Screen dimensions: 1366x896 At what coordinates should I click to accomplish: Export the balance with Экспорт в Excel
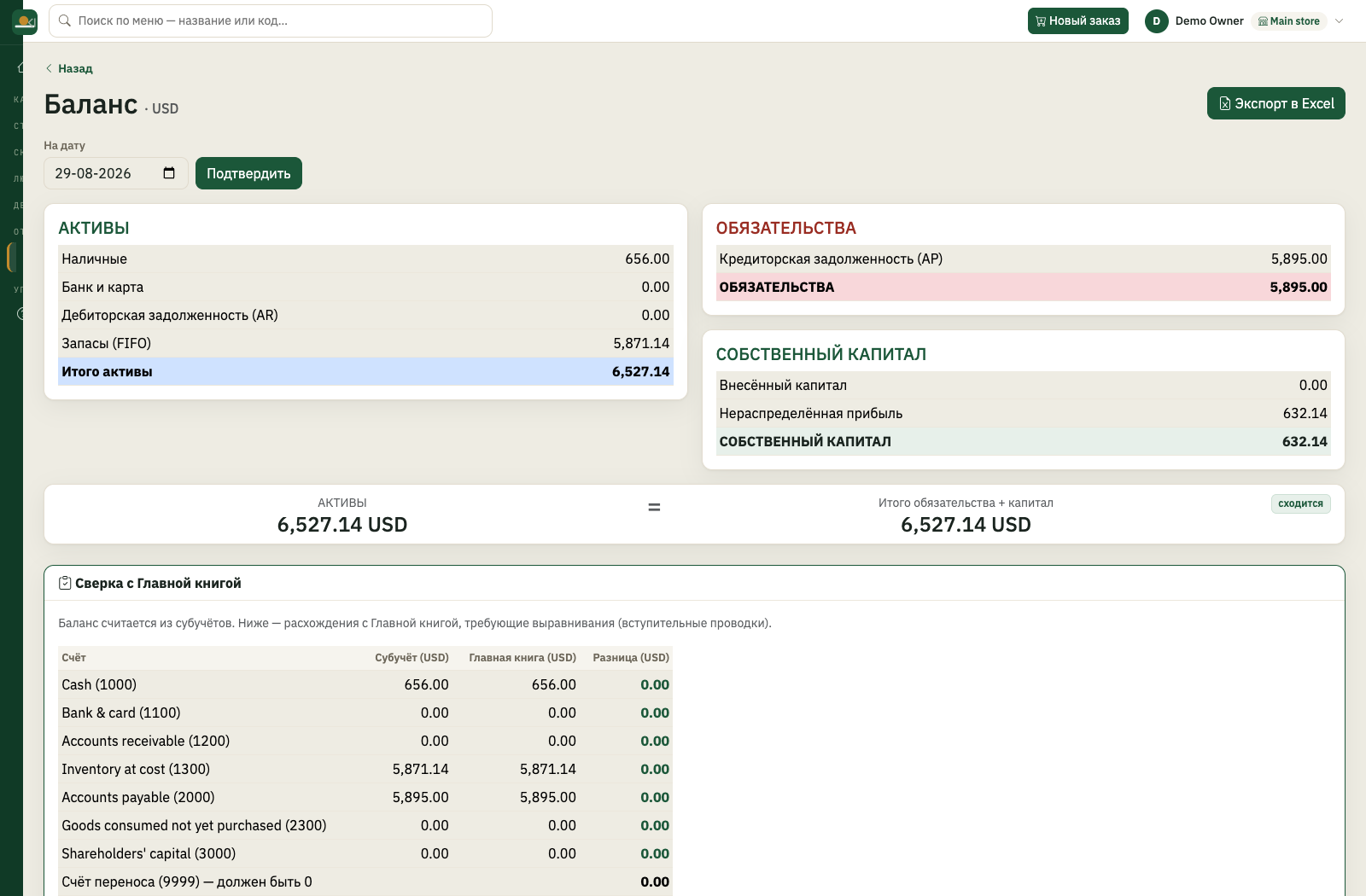tap(1276, 103)
